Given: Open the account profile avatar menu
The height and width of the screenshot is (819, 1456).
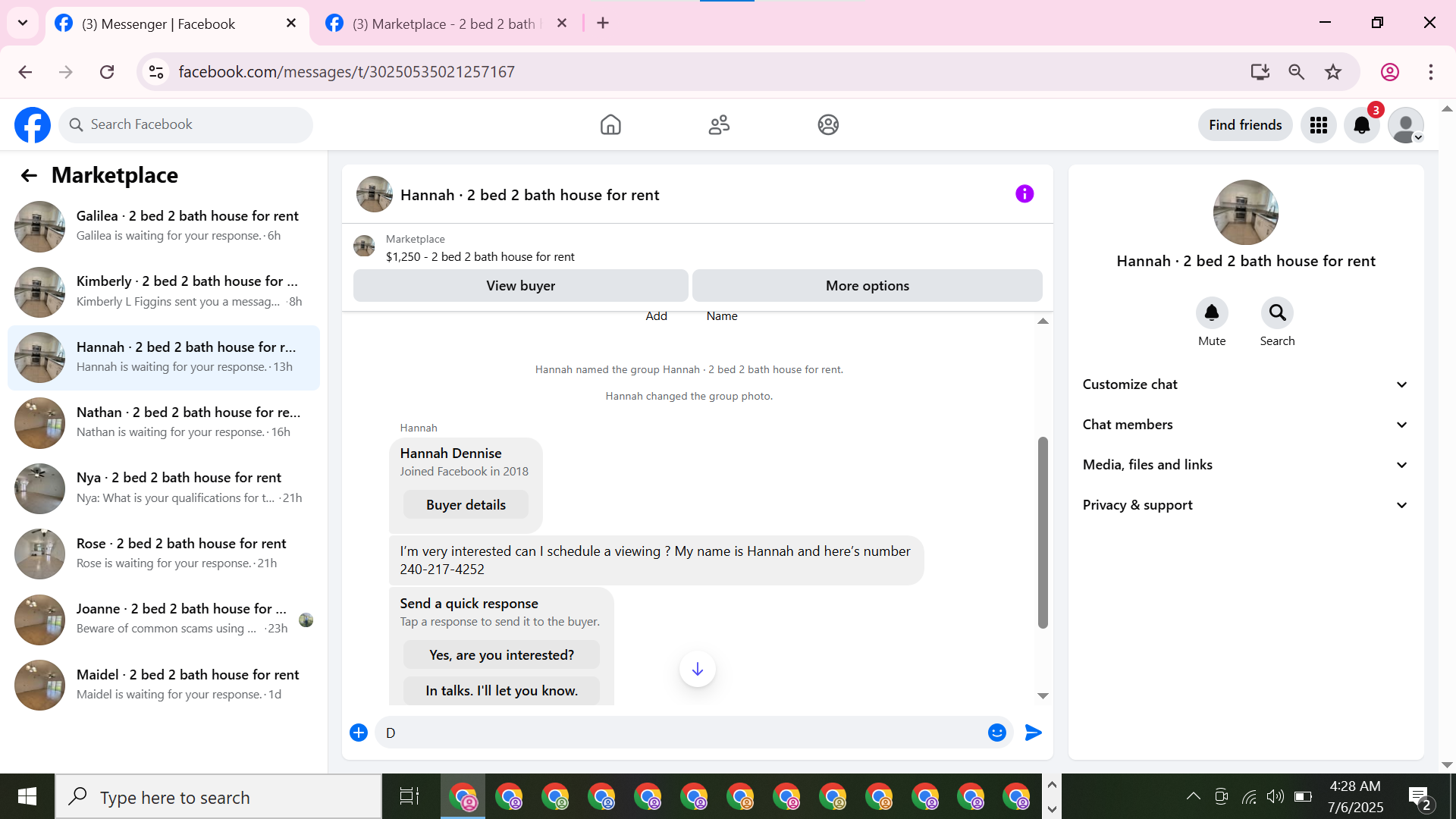Looking at the screenshot, I should 1406,125.
